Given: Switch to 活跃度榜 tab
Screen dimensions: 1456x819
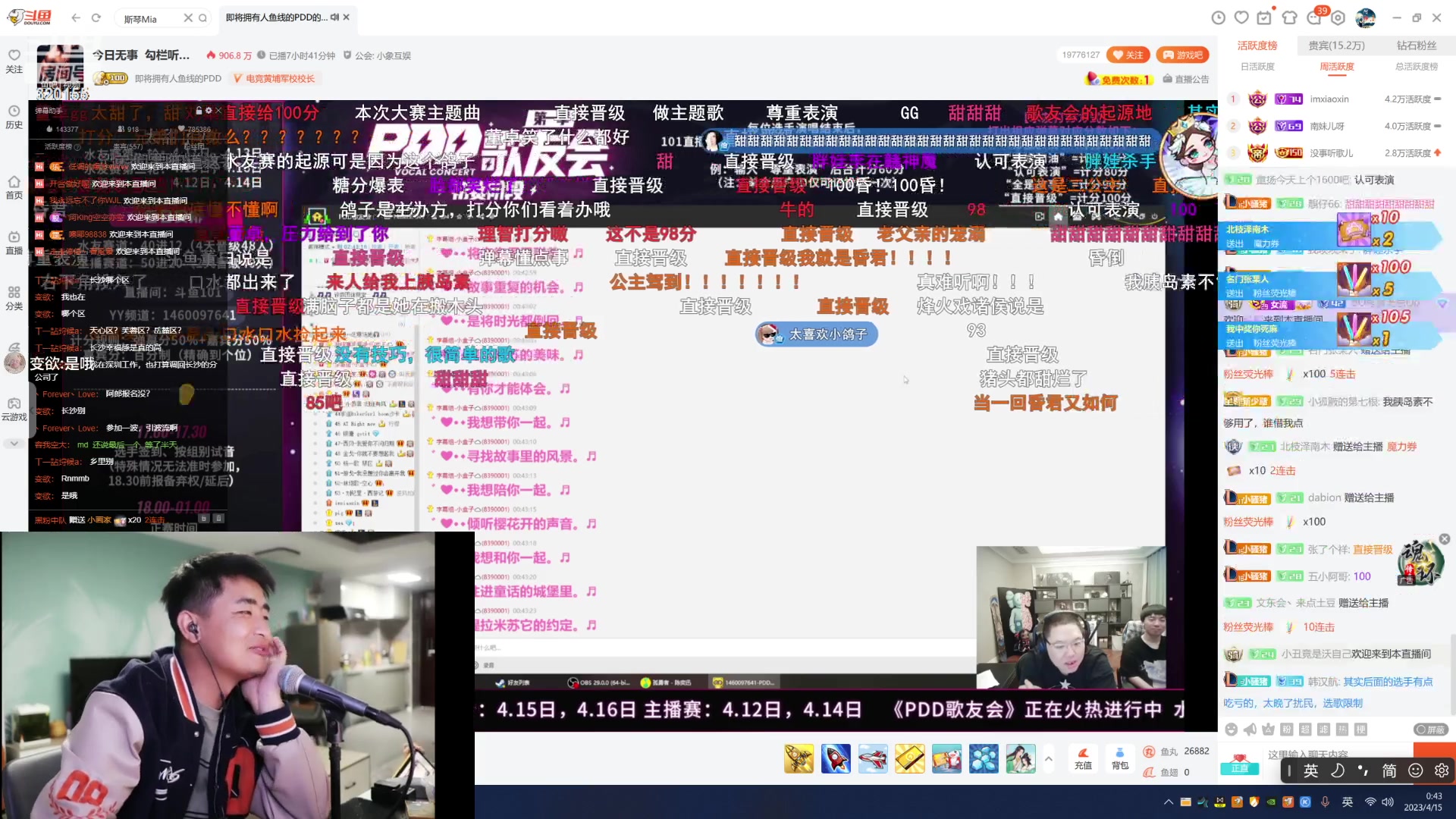Looking at the screenshot, I should 1257,45.
